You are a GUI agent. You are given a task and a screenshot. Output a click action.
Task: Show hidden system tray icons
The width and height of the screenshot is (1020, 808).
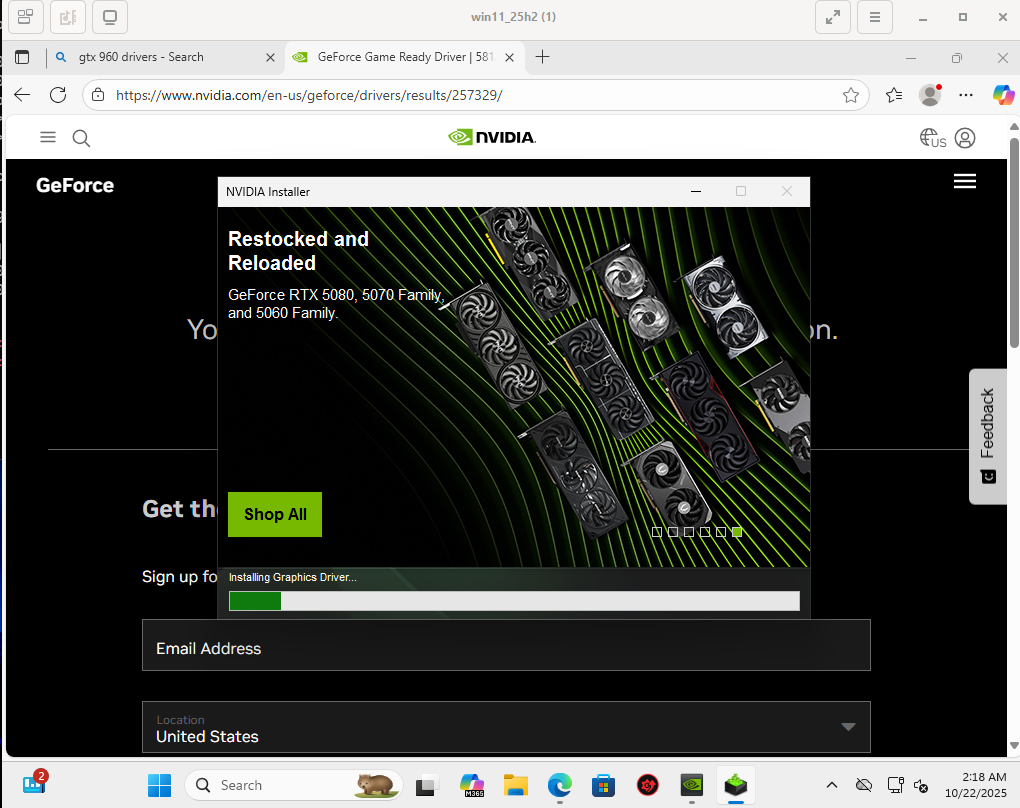coord(832,785)
